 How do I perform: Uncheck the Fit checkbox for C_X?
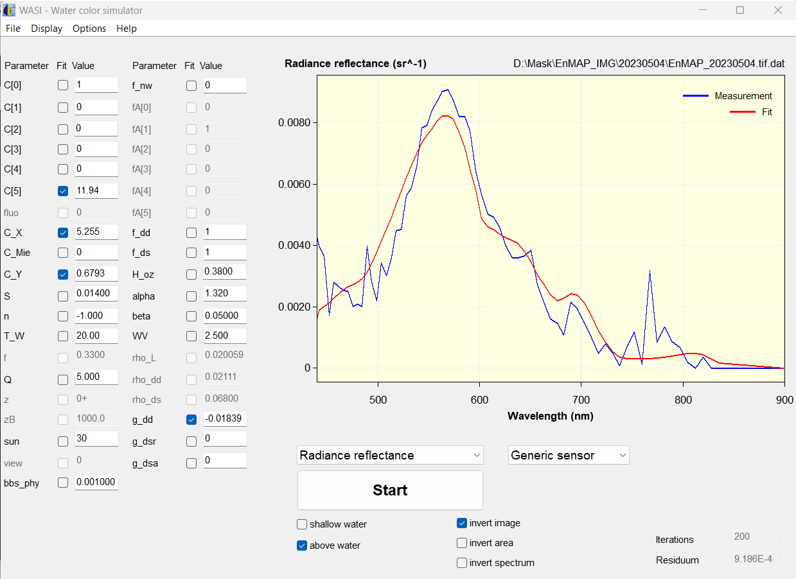point(63,232)
